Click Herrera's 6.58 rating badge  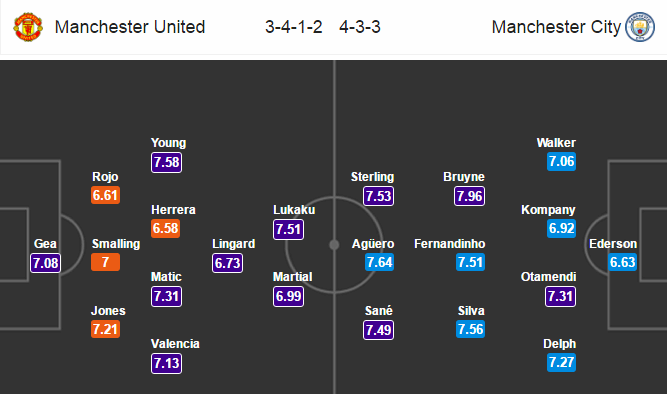165,228
